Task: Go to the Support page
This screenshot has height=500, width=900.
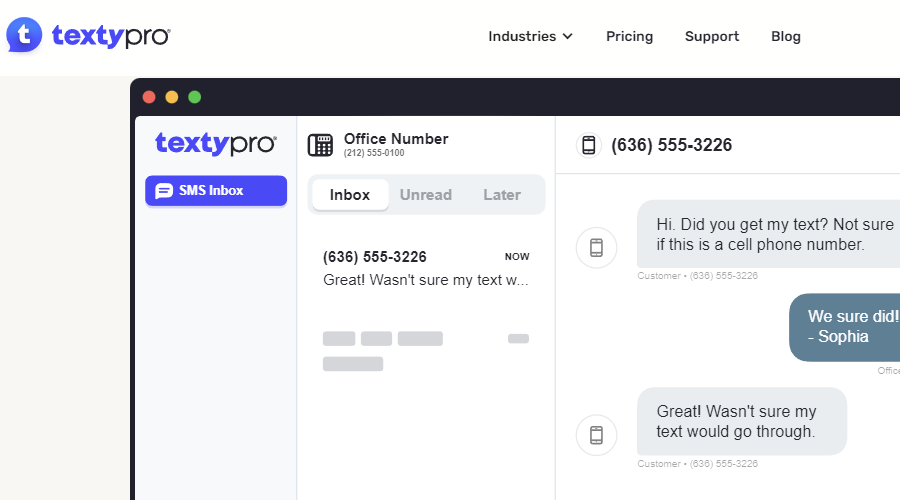Action: [712, 36]
